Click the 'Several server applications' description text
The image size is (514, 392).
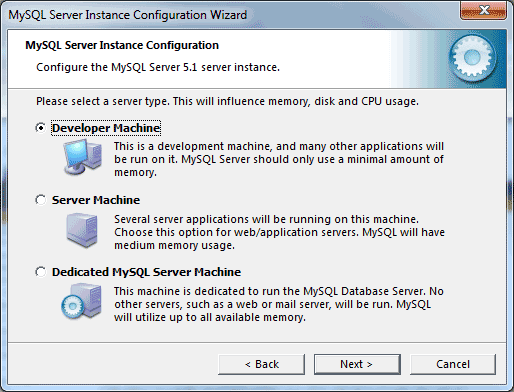[279, 232]
